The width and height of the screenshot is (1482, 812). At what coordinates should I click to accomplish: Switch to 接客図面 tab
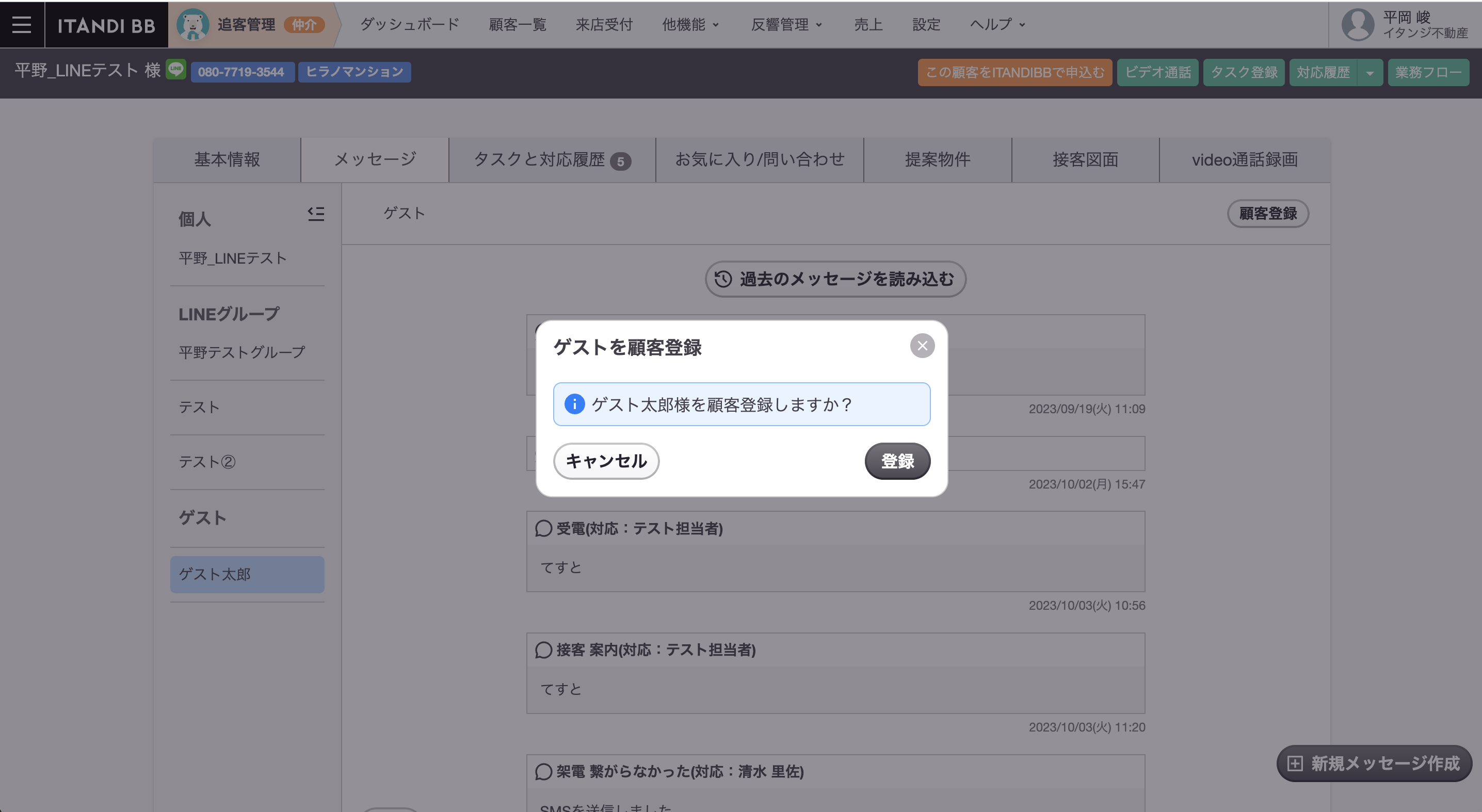pos(1086,160)
